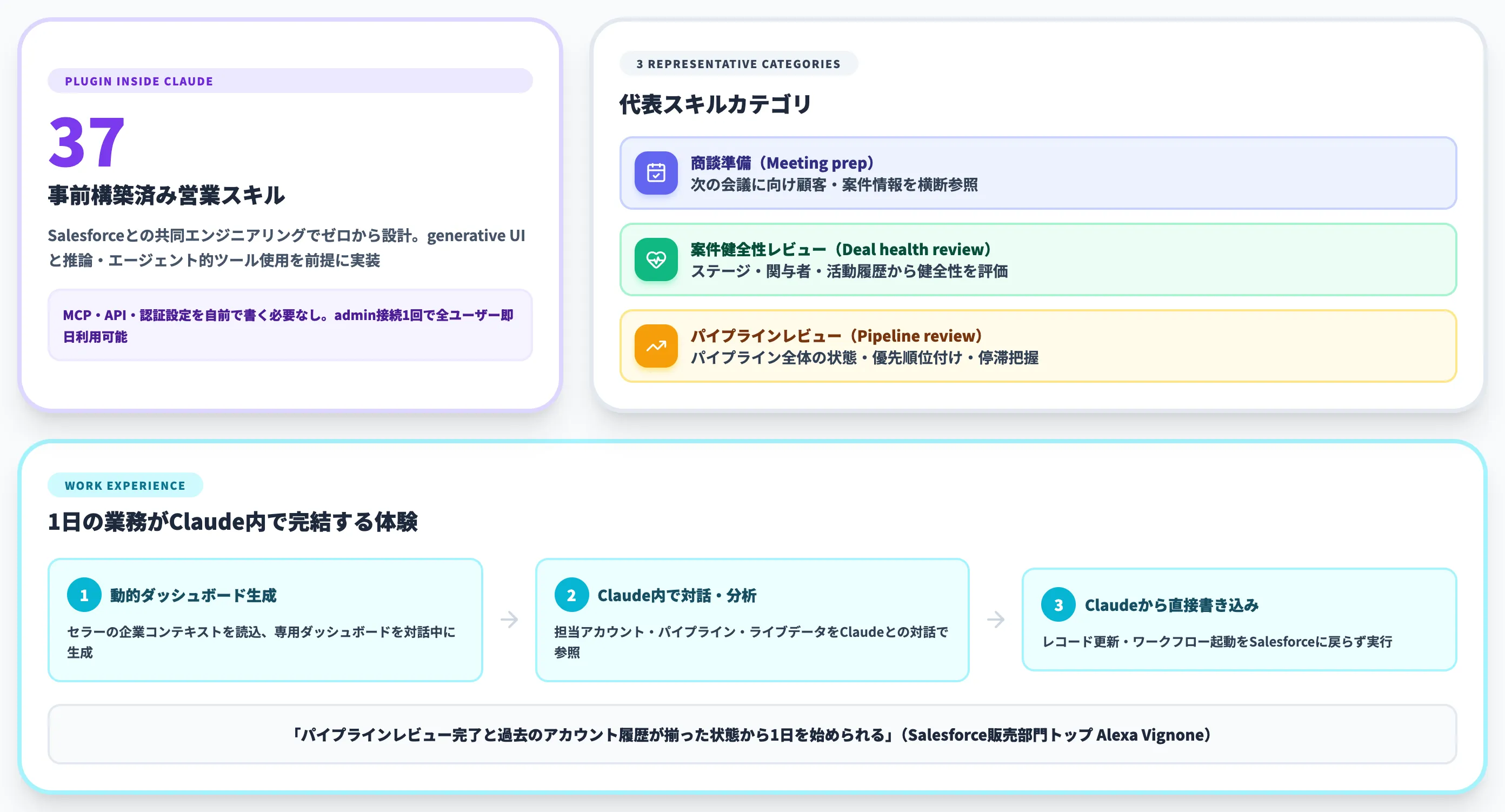
Task: Click the step 3 number circle
Action: (x=1058, y=604)
